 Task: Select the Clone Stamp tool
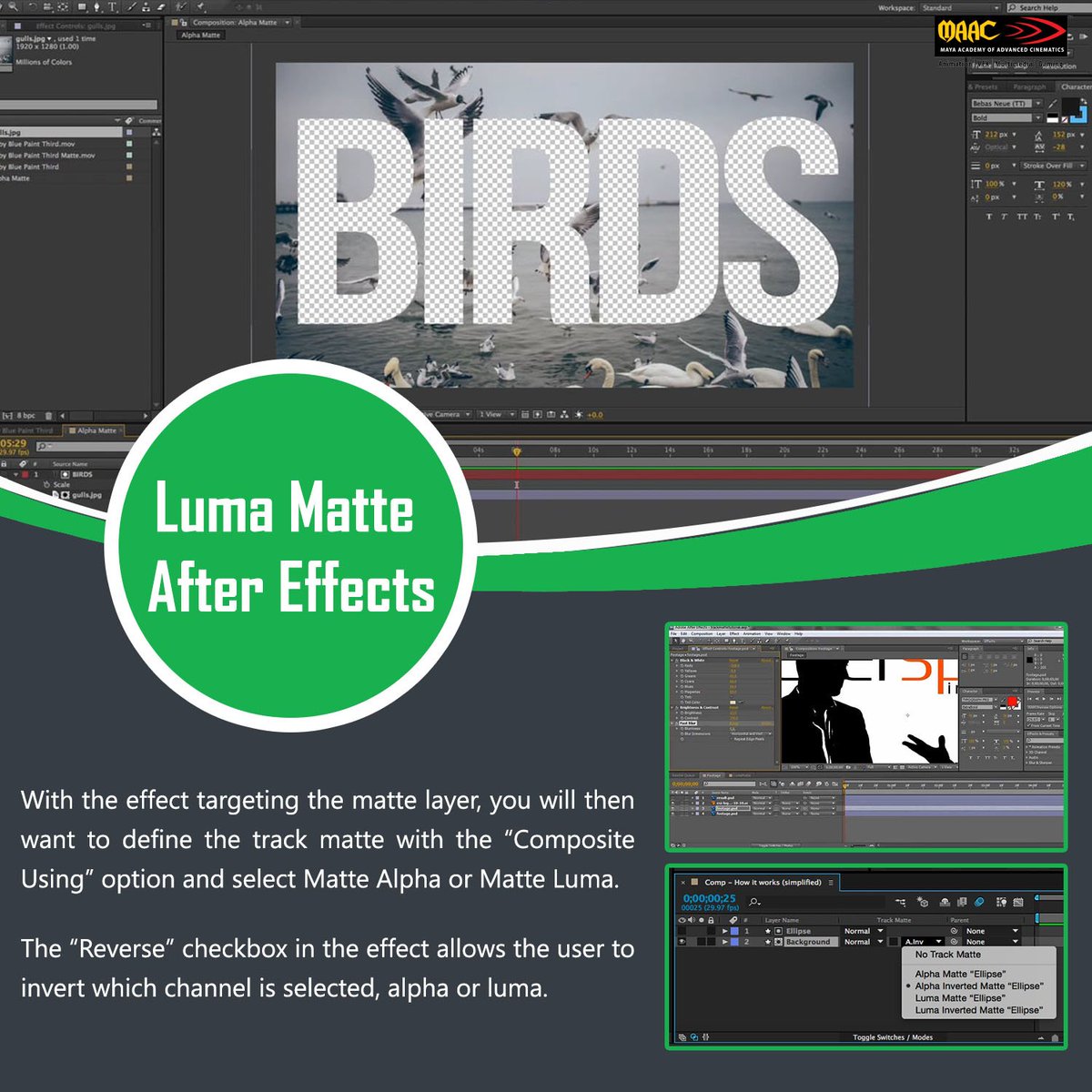pyautogui.click(x=146, y=7)
